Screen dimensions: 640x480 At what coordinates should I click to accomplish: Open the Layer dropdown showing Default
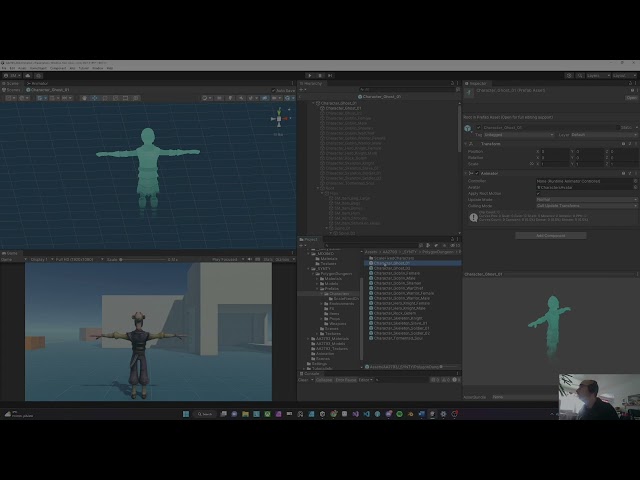(603, 135)
